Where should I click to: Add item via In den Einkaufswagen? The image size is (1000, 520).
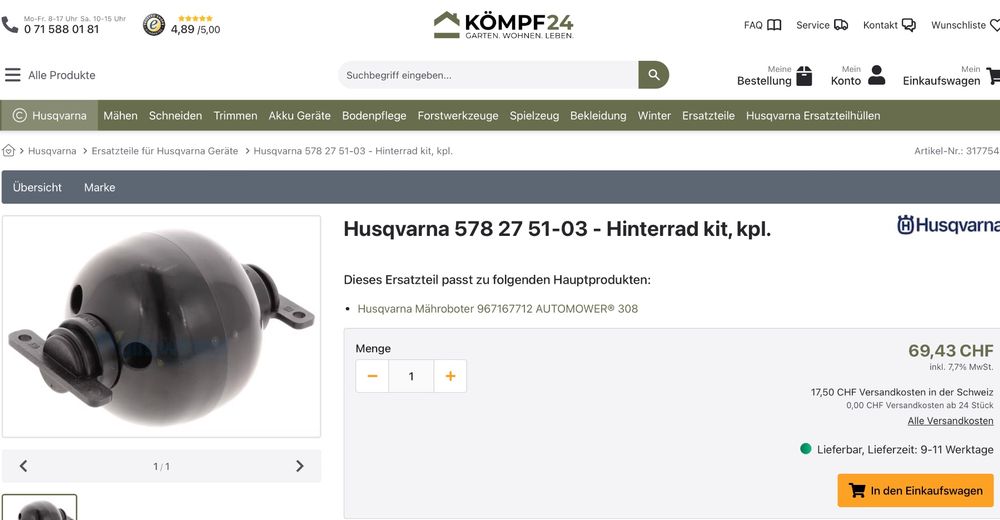coord(915,491)
